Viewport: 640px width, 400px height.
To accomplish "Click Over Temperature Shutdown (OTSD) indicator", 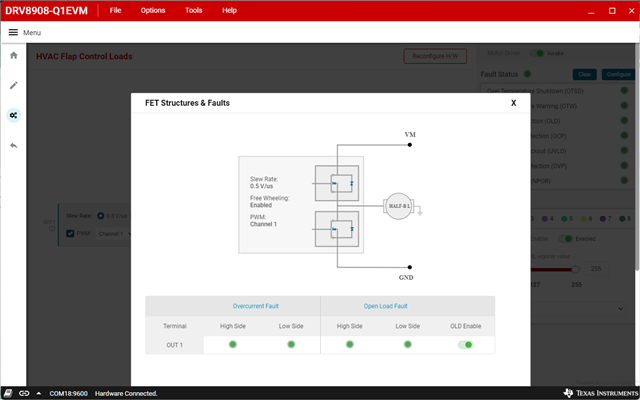I will point(624,91).
